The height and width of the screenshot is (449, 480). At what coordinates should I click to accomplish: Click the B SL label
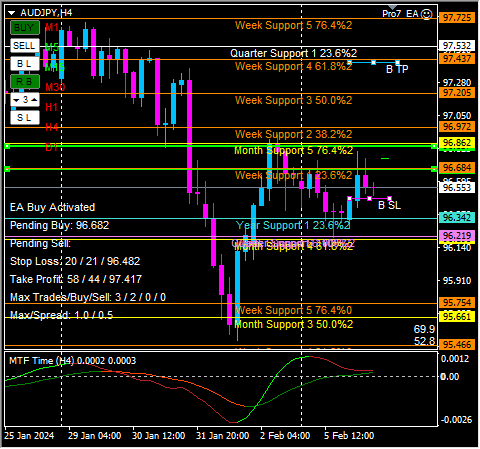(389, 205)
